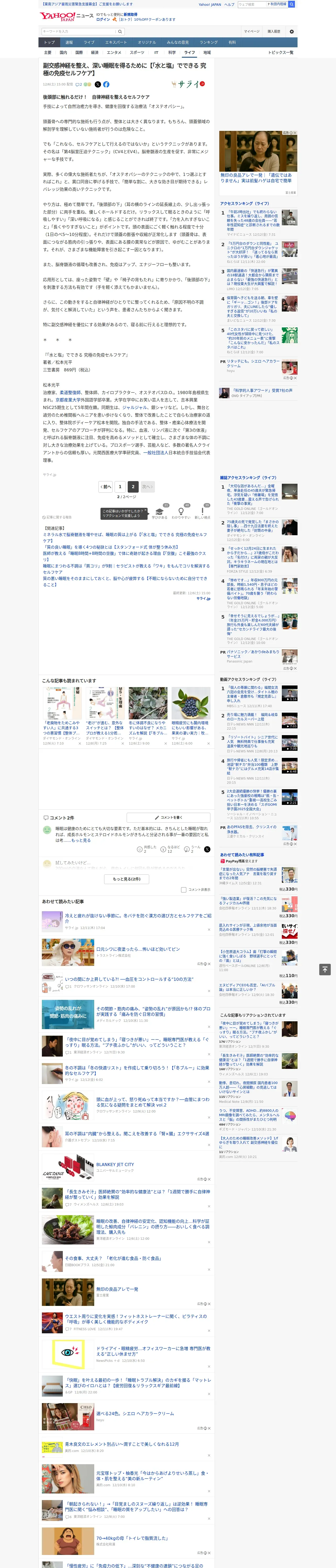Go to page 1 of article
The width and height of the screenshot is (336, 1568).
pyautogui.click(x=120, y=486)
